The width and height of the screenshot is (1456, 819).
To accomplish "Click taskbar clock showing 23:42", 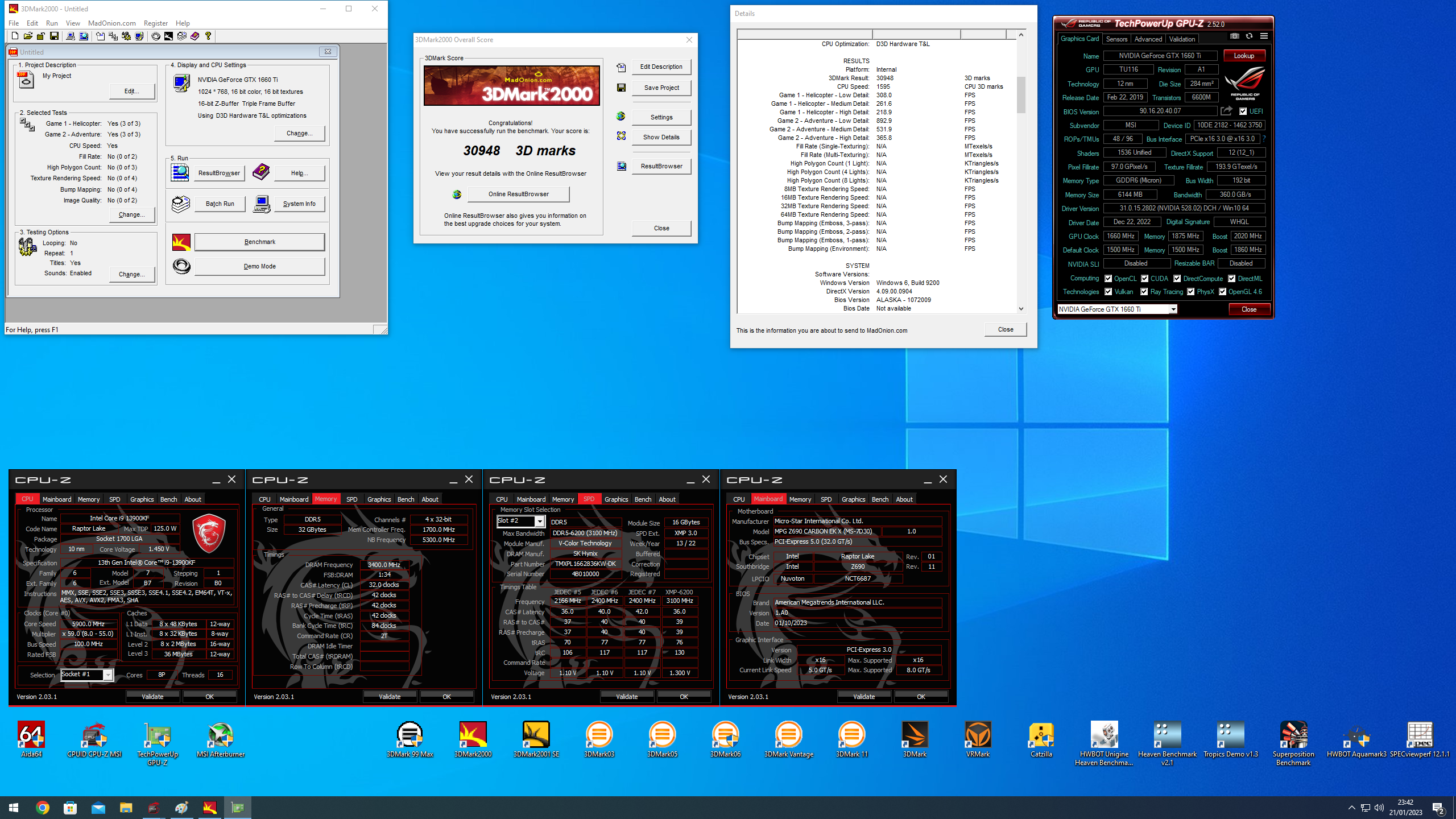I will 1405,808.
